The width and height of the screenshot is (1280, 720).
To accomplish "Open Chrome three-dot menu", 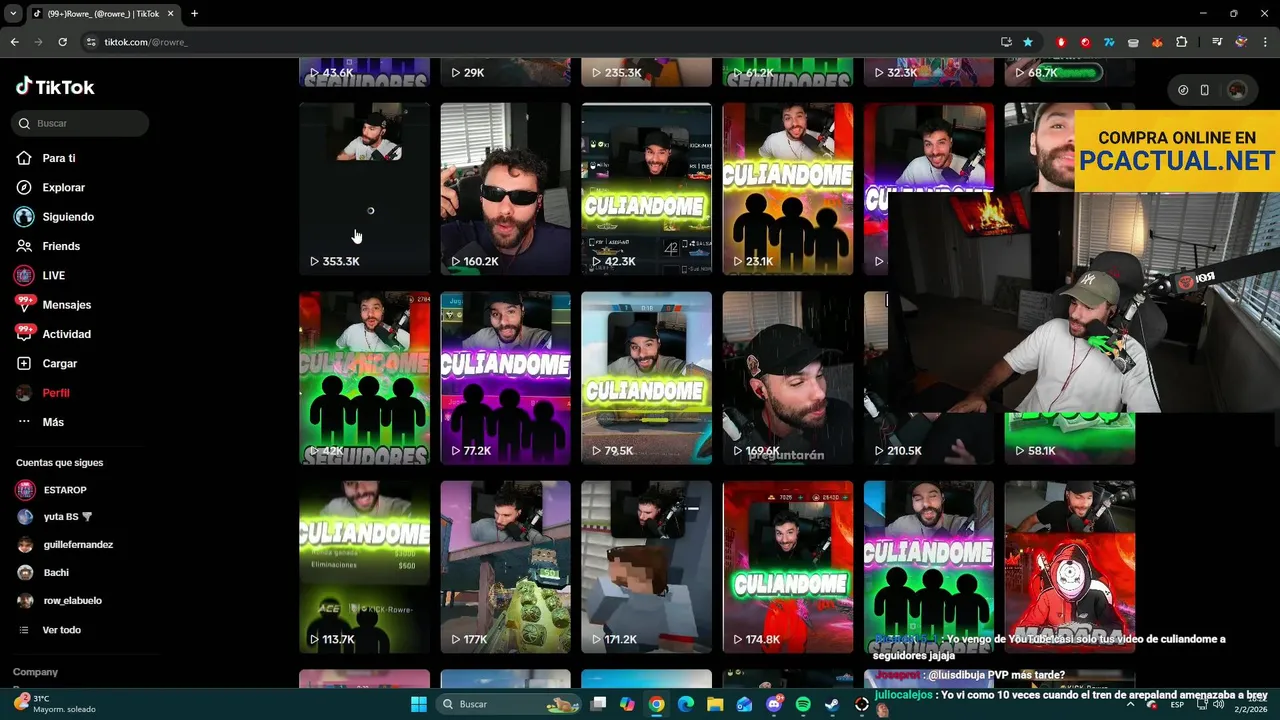I will click(1265, 42).
